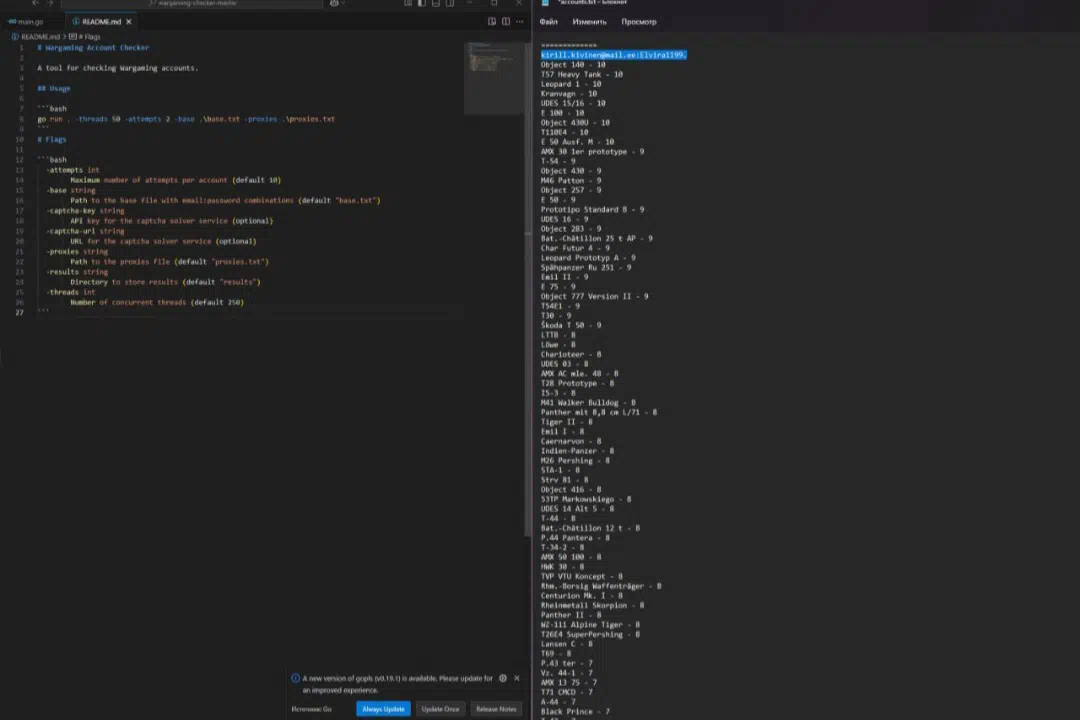1080x720 pixels.
Task: Open the Просмотр menu in Notepad
Action: 638,22
